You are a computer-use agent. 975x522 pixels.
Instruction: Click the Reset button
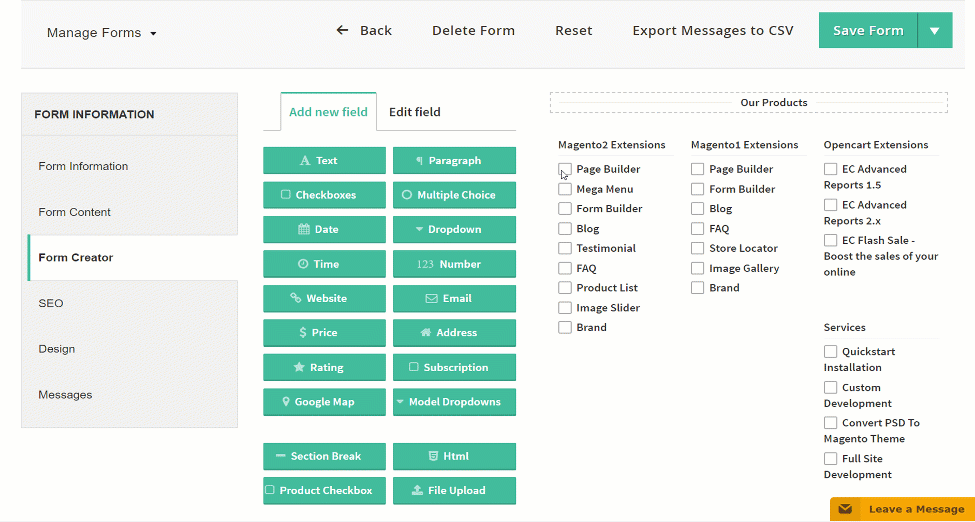573,30
